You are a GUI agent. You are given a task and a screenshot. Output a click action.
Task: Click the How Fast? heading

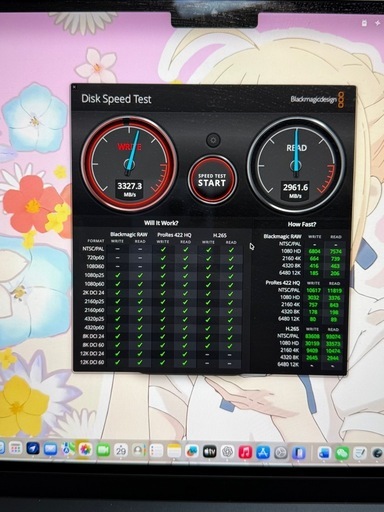coord(302,224)
